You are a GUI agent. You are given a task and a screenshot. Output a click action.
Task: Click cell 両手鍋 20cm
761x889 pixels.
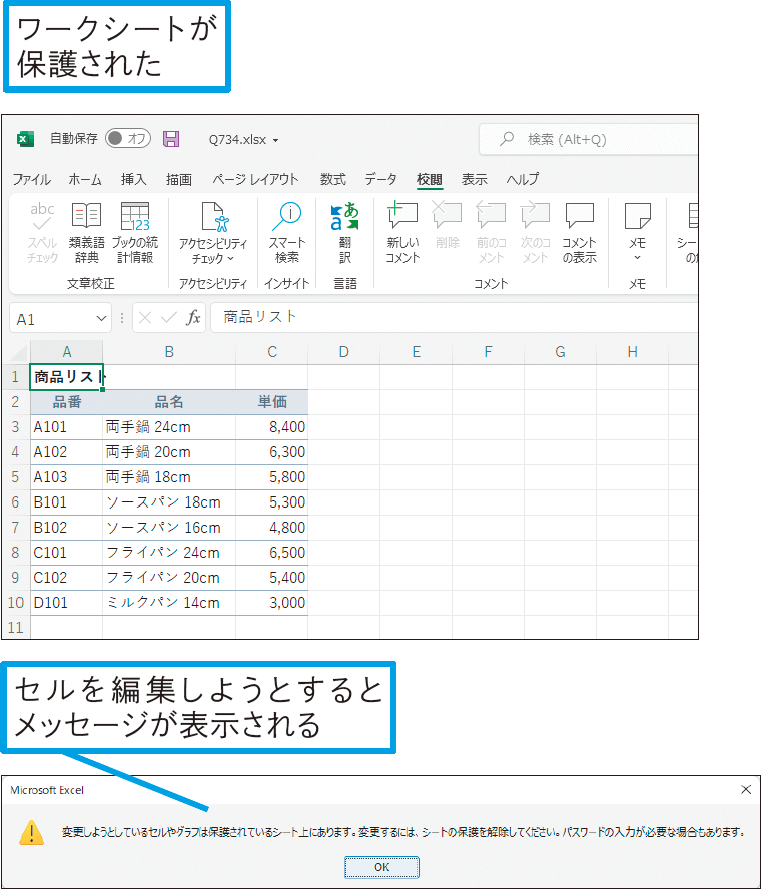(169, 452)
